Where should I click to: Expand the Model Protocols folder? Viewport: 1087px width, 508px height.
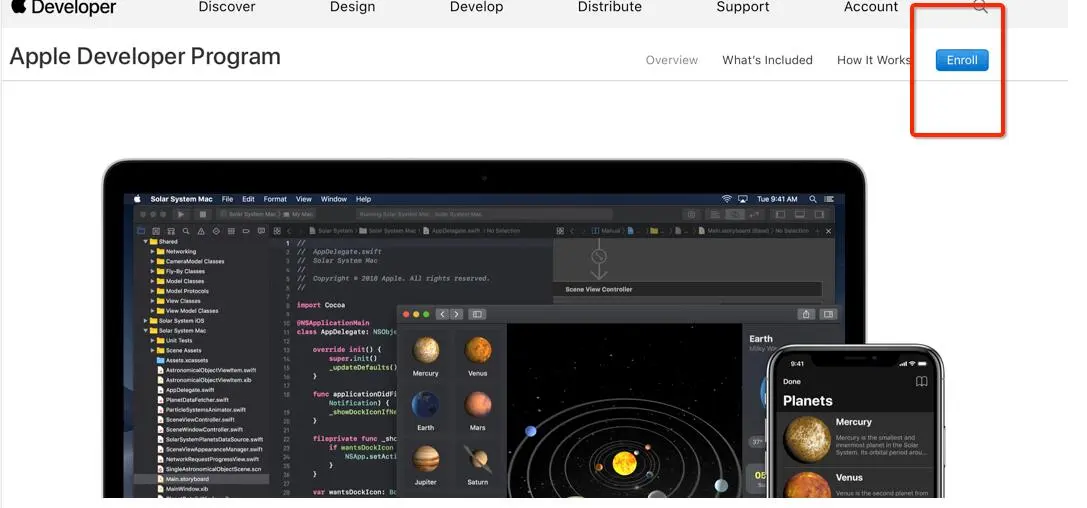coord(153,291)
